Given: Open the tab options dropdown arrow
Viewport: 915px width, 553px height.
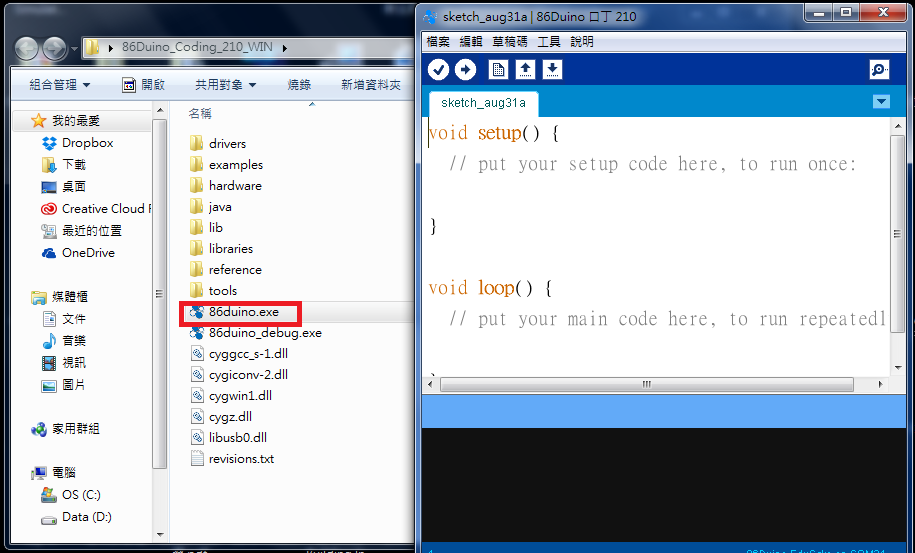Looking at the screenshot, I should pos(881,102).
